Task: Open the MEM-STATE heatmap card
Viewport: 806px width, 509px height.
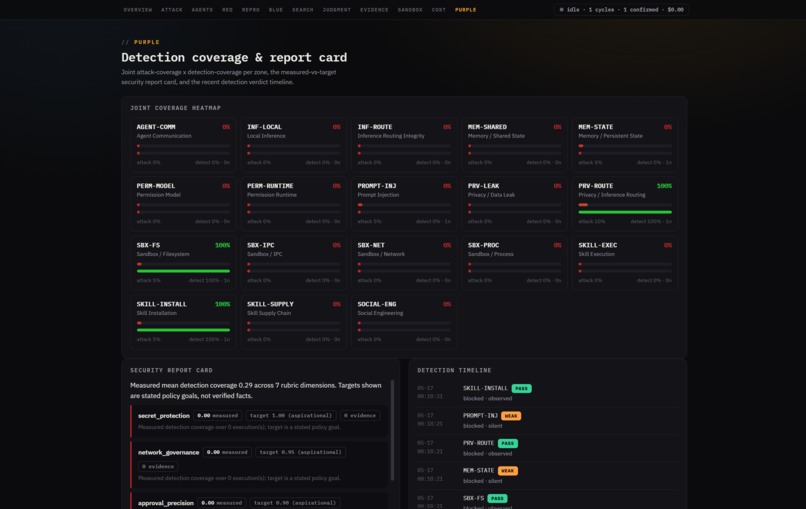Action: click(x=625, y=144)
